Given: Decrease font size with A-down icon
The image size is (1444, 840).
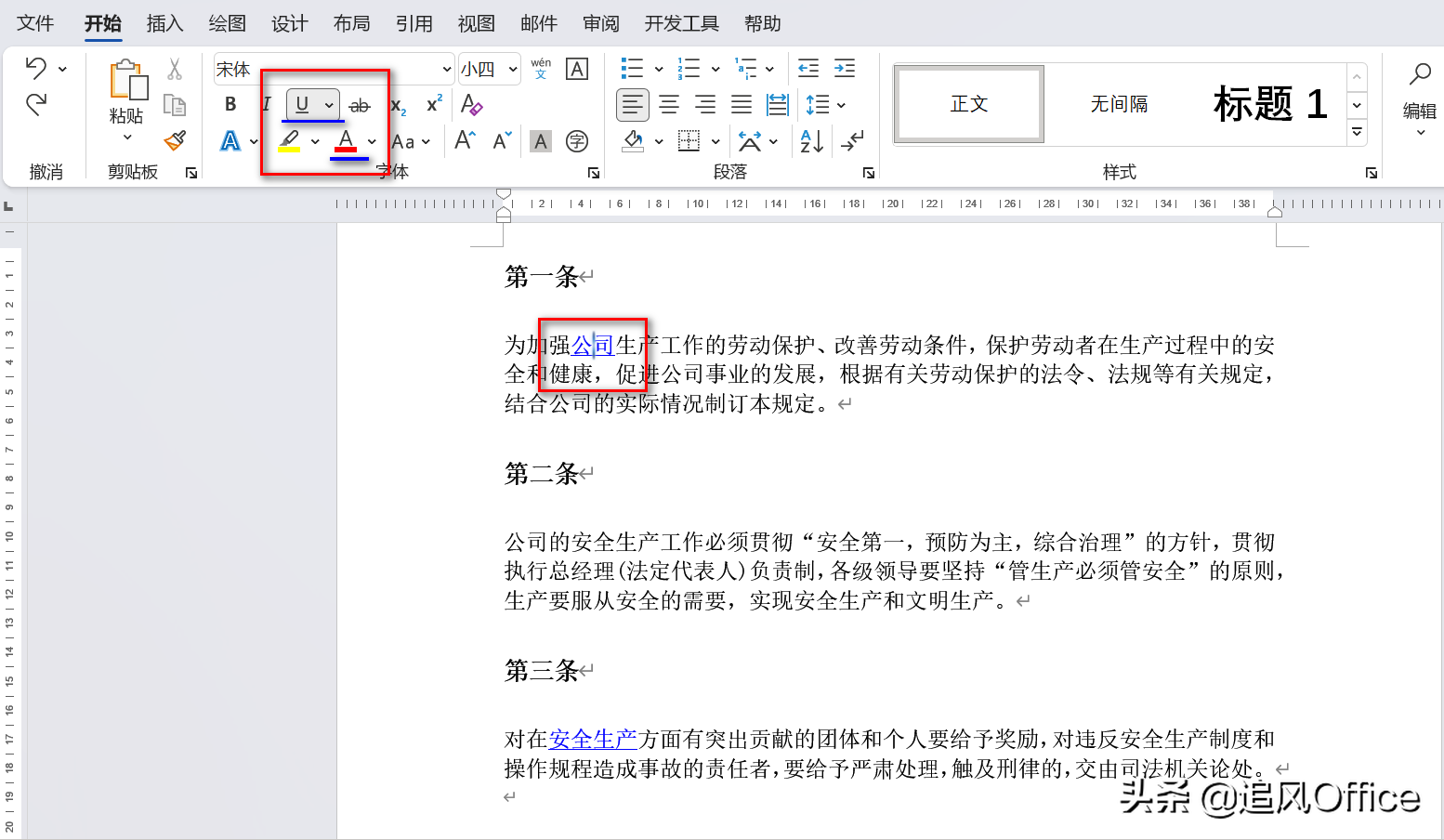Looking at the screenshot, I should [502, 140].
